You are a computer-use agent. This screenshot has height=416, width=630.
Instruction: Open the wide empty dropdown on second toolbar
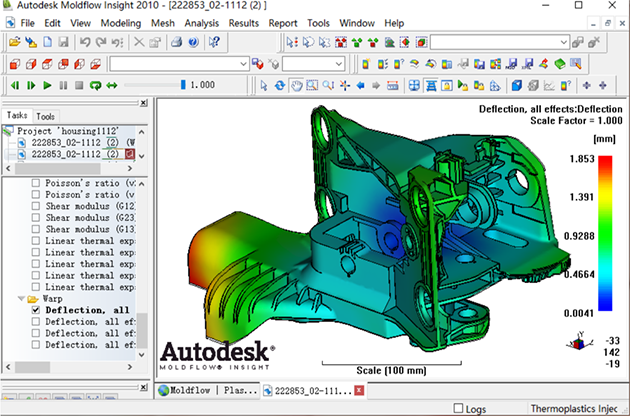point(179,64)
